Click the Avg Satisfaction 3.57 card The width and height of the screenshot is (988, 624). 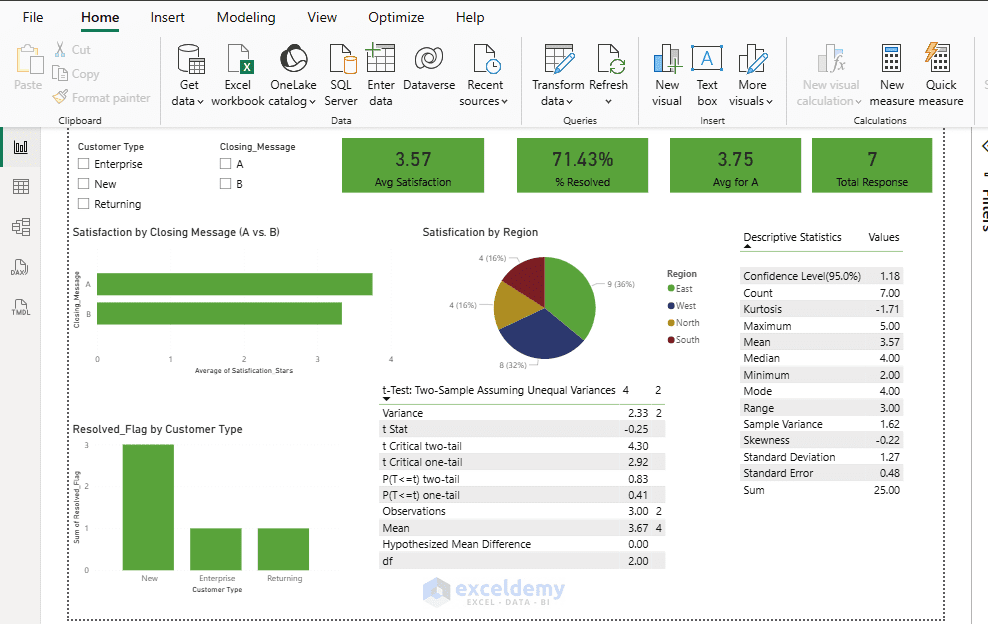413,165
